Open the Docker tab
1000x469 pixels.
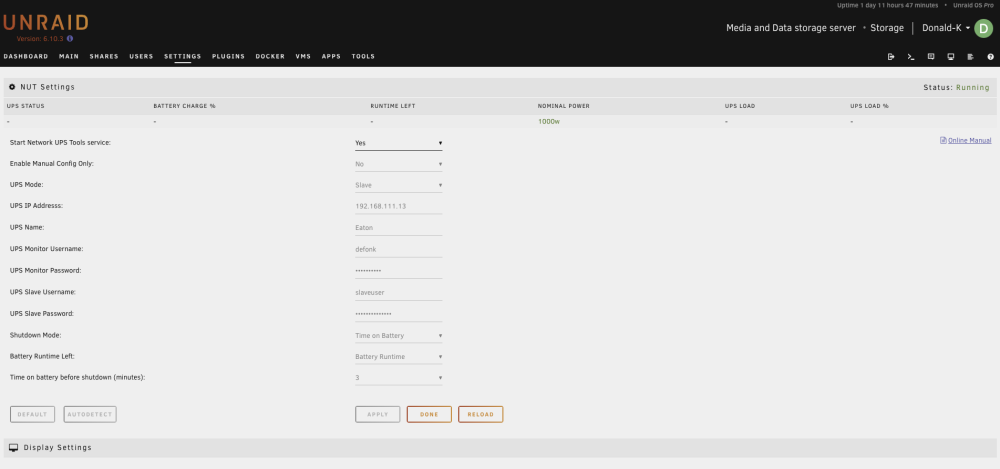[270, 56]
